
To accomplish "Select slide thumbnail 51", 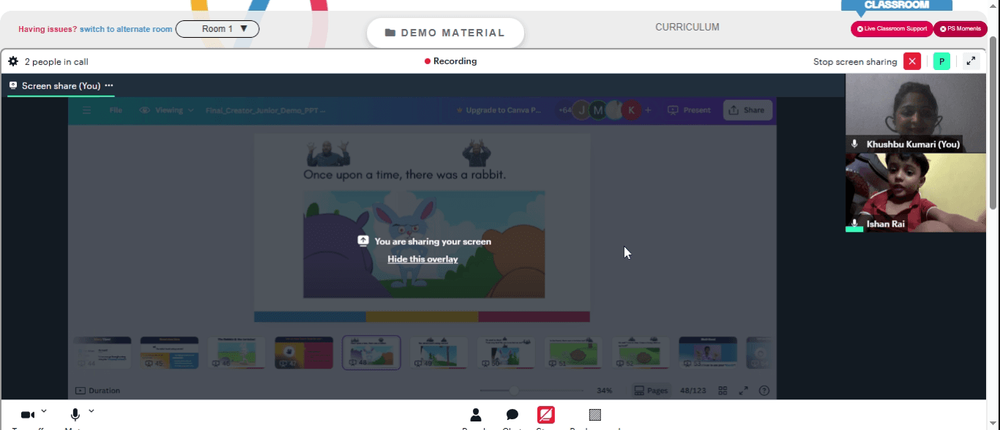I will click(x=573, y=352).
